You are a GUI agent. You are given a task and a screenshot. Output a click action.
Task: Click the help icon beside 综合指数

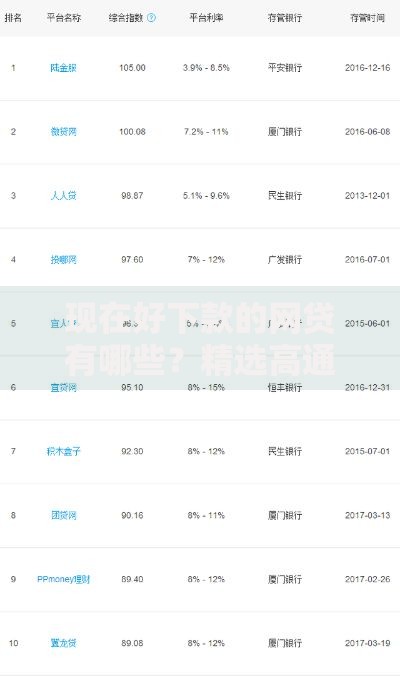pyautogui.click(x=151, y=18)
